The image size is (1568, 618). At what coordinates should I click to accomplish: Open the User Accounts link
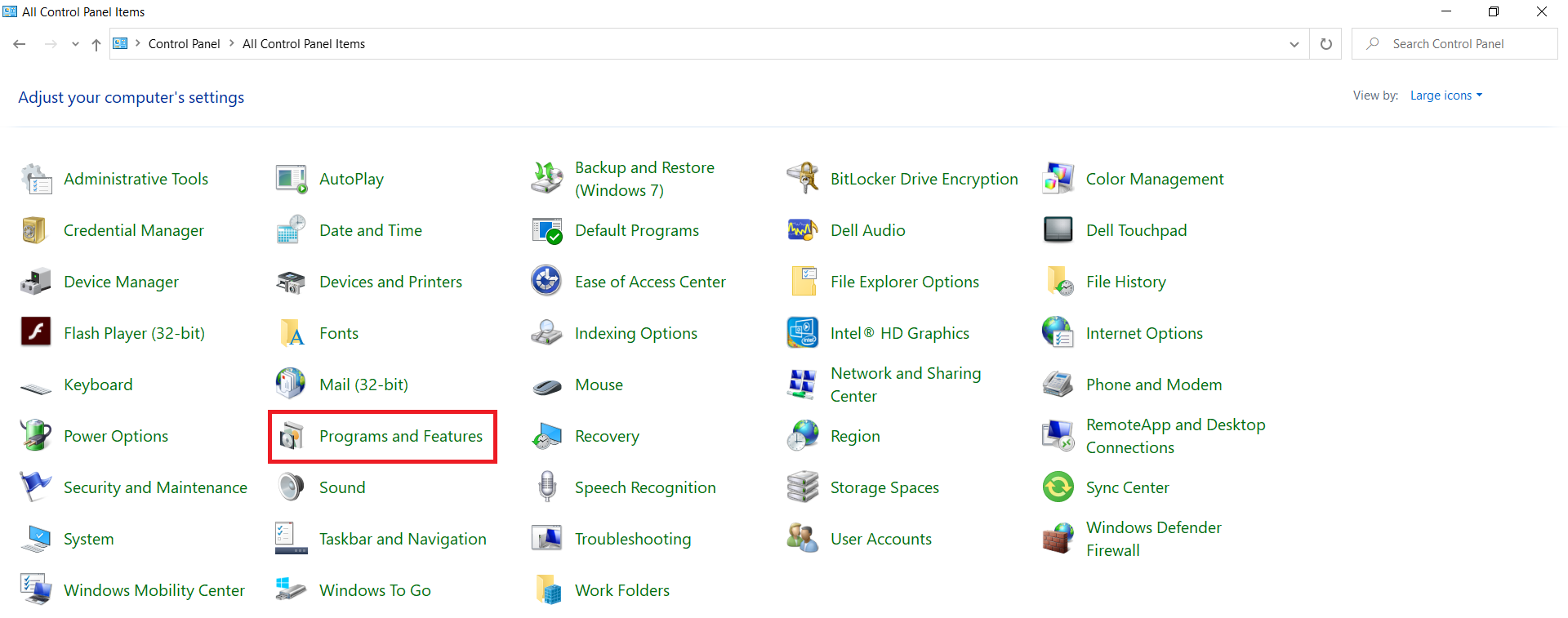881,539
